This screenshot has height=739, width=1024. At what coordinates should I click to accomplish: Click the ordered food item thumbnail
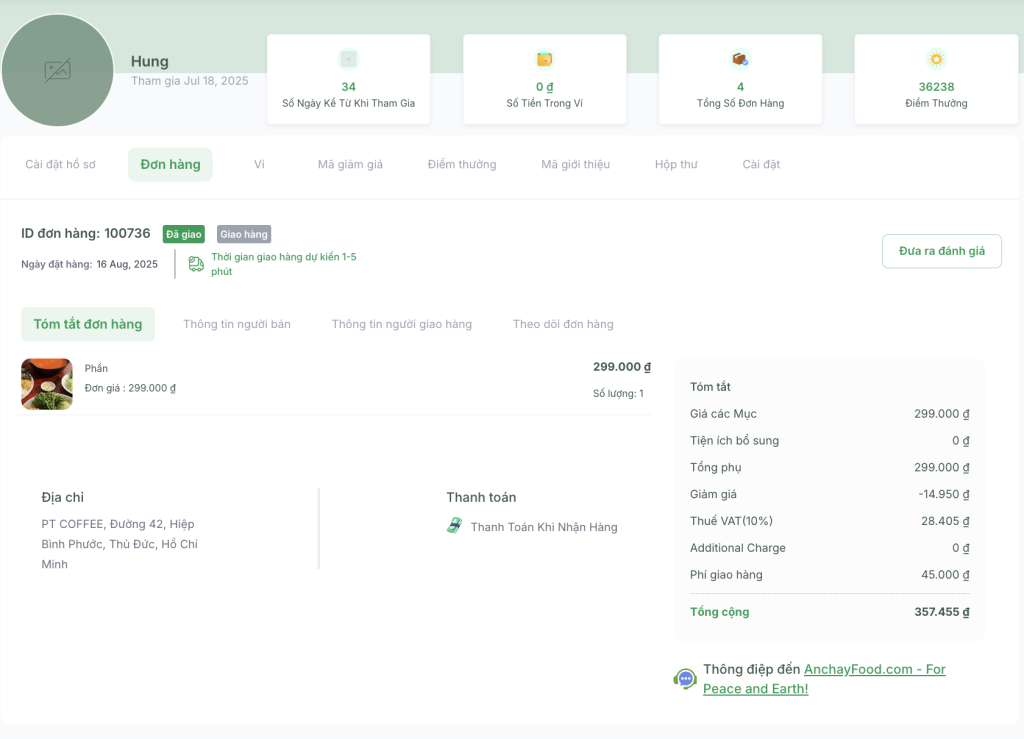(x=47, y=384)
